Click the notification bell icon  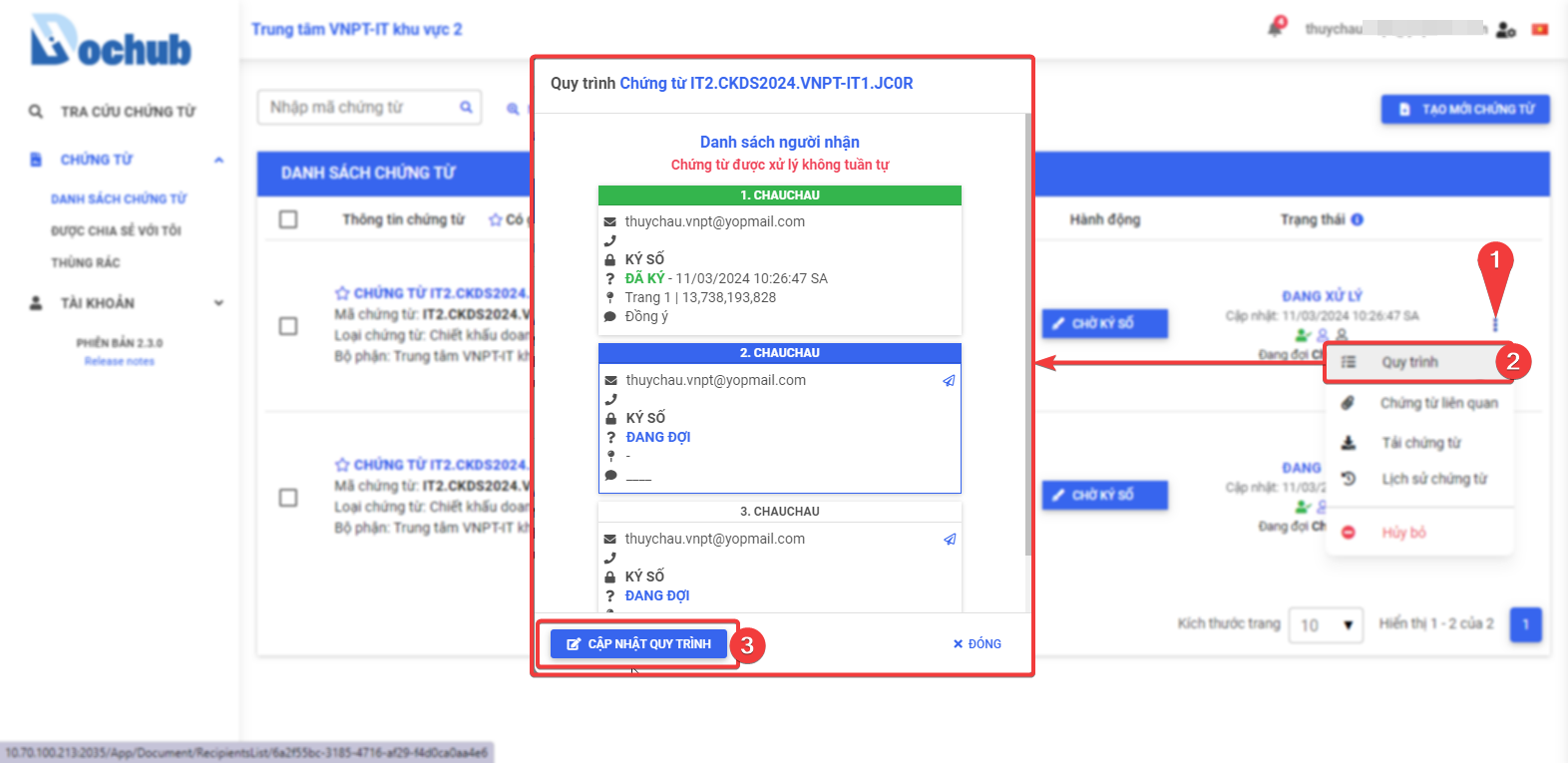[x=1276, y=28]
